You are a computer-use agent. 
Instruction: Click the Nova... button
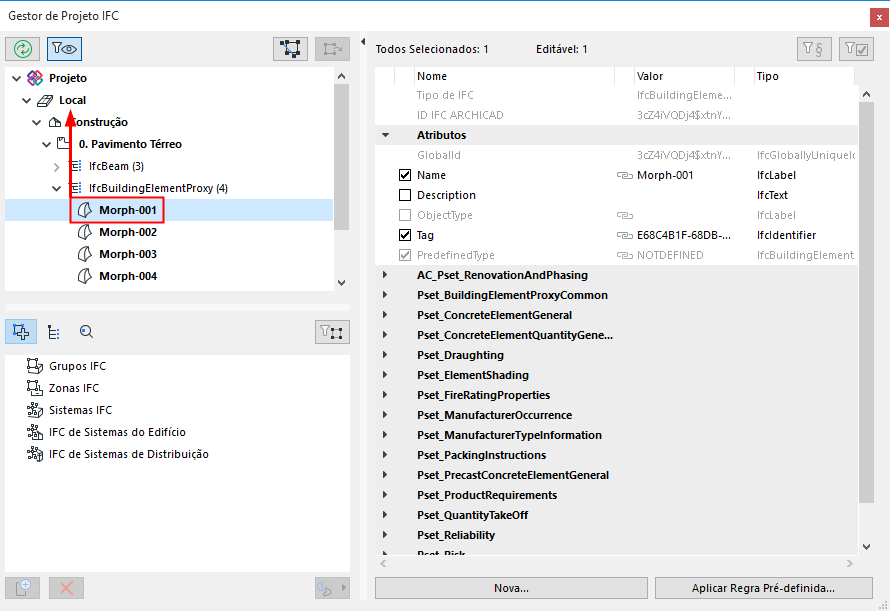coord(510,588)
